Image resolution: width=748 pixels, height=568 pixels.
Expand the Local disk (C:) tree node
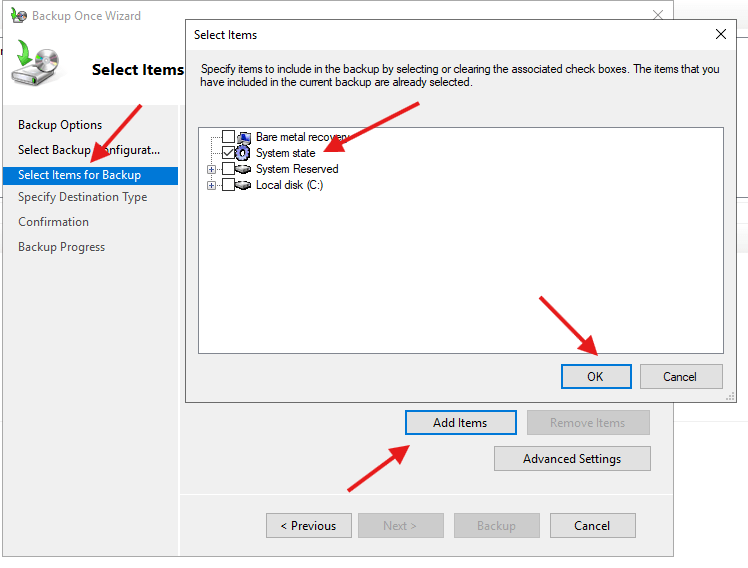[211, 185]
